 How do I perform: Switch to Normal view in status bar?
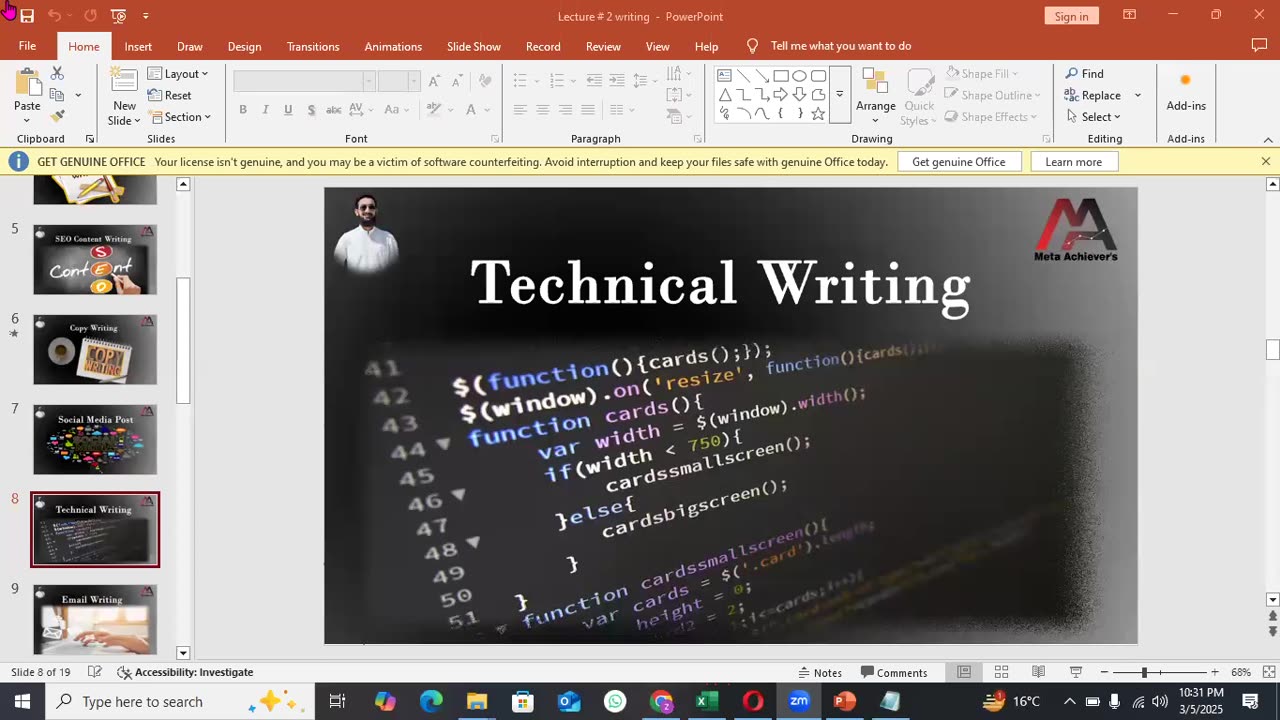(x=964, y=672)
